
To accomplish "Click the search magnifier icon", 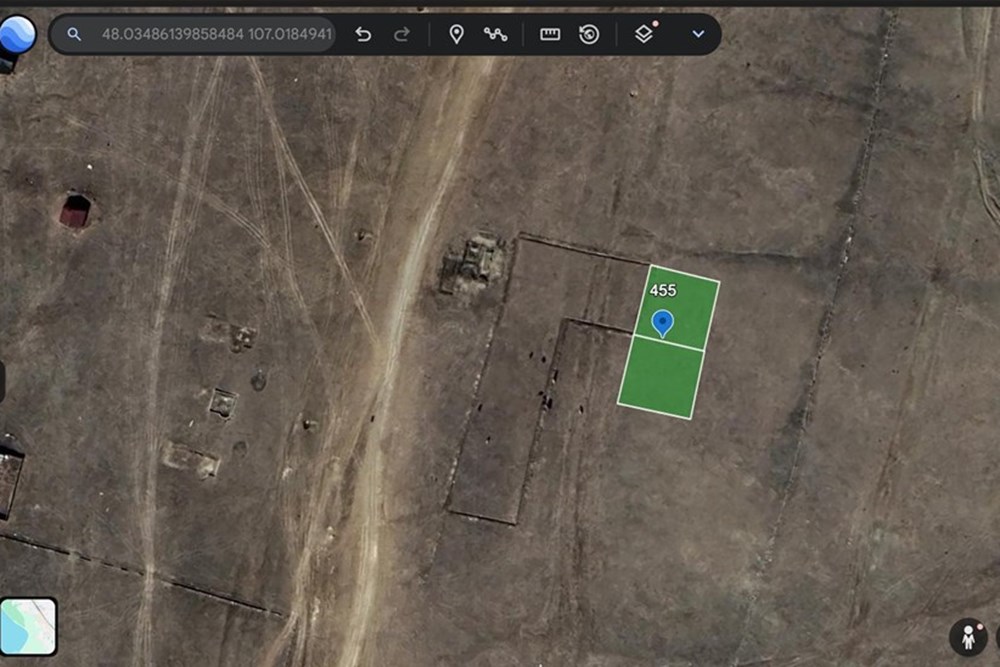I will point(74,34).
